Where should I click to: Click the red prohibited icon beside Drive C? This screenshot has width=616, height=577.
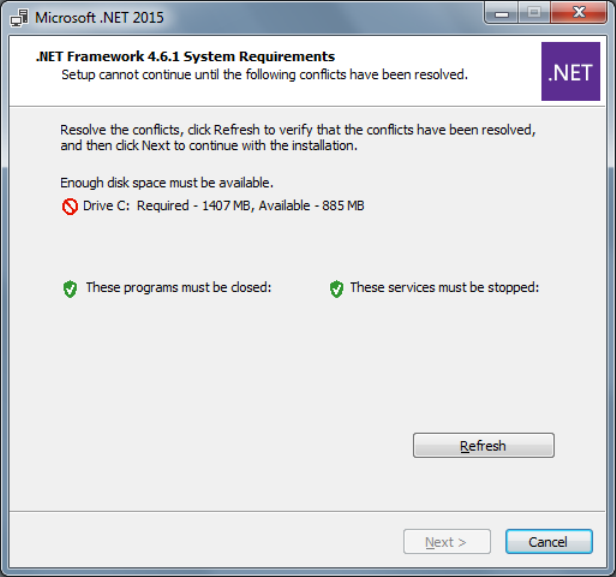coord(69,207)
